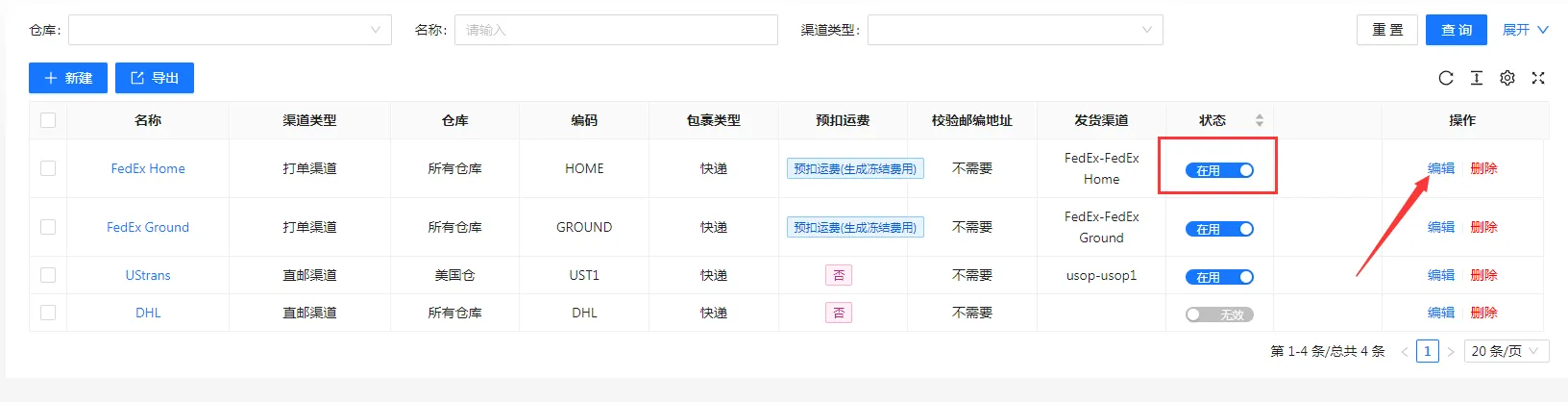This screenshot has width=1568, height=402.
Task: Go to the next page arrow
Action: (x=1451, y=352)
